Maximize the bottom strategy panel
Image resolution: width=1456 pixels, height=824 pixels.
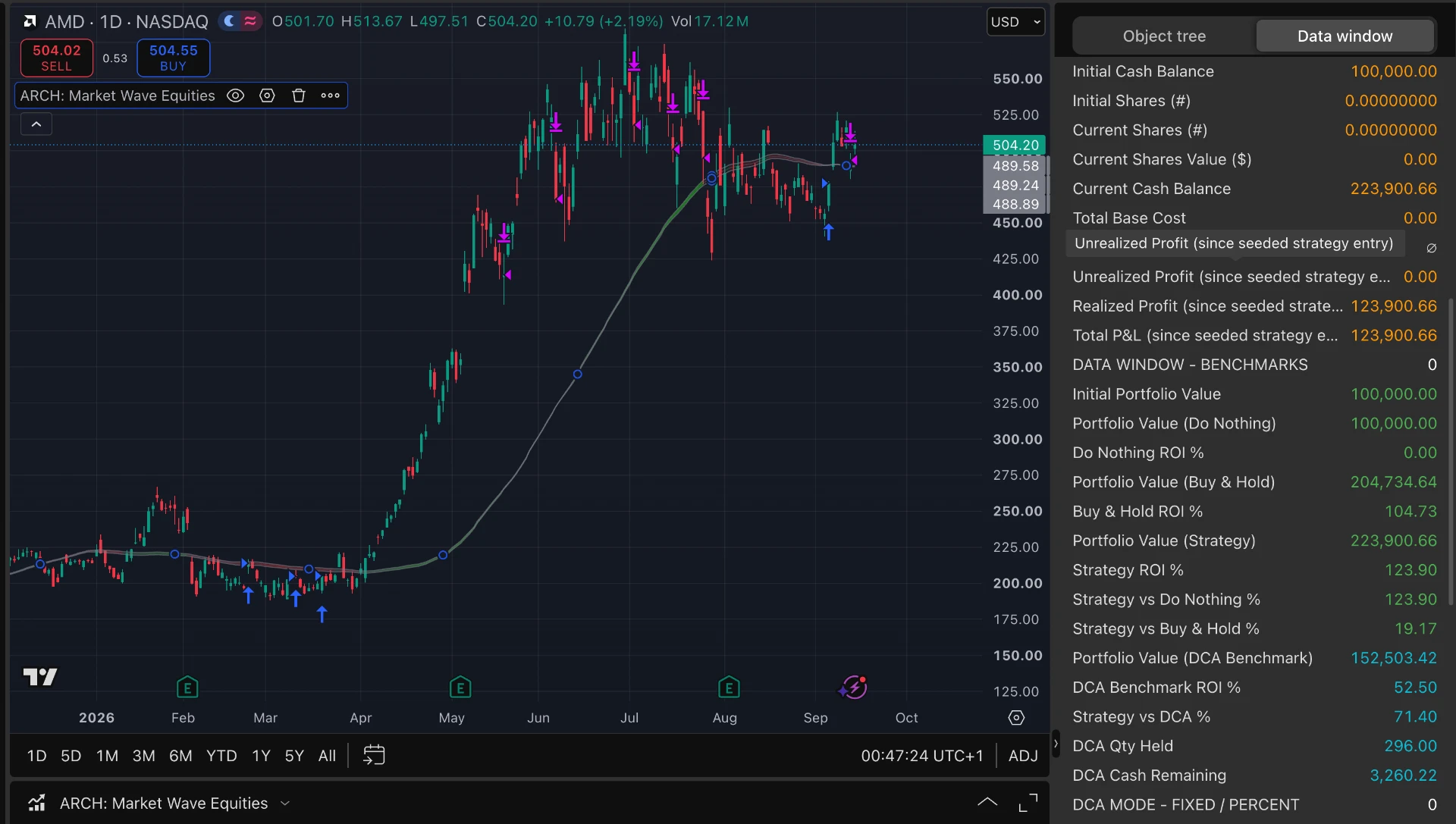[1028, 803]
